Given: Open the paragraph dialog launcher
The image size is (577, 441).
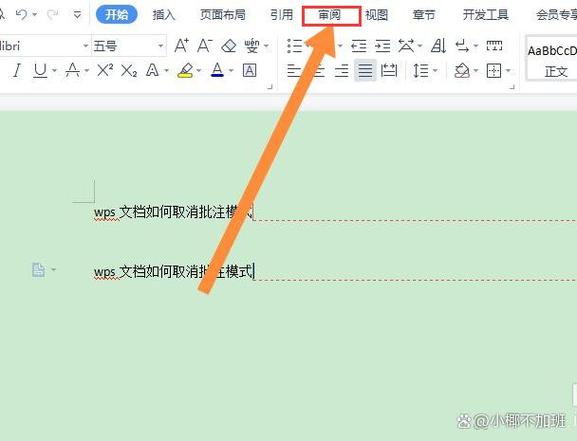Looking at the screenshot, I should (x=511, y=87).
